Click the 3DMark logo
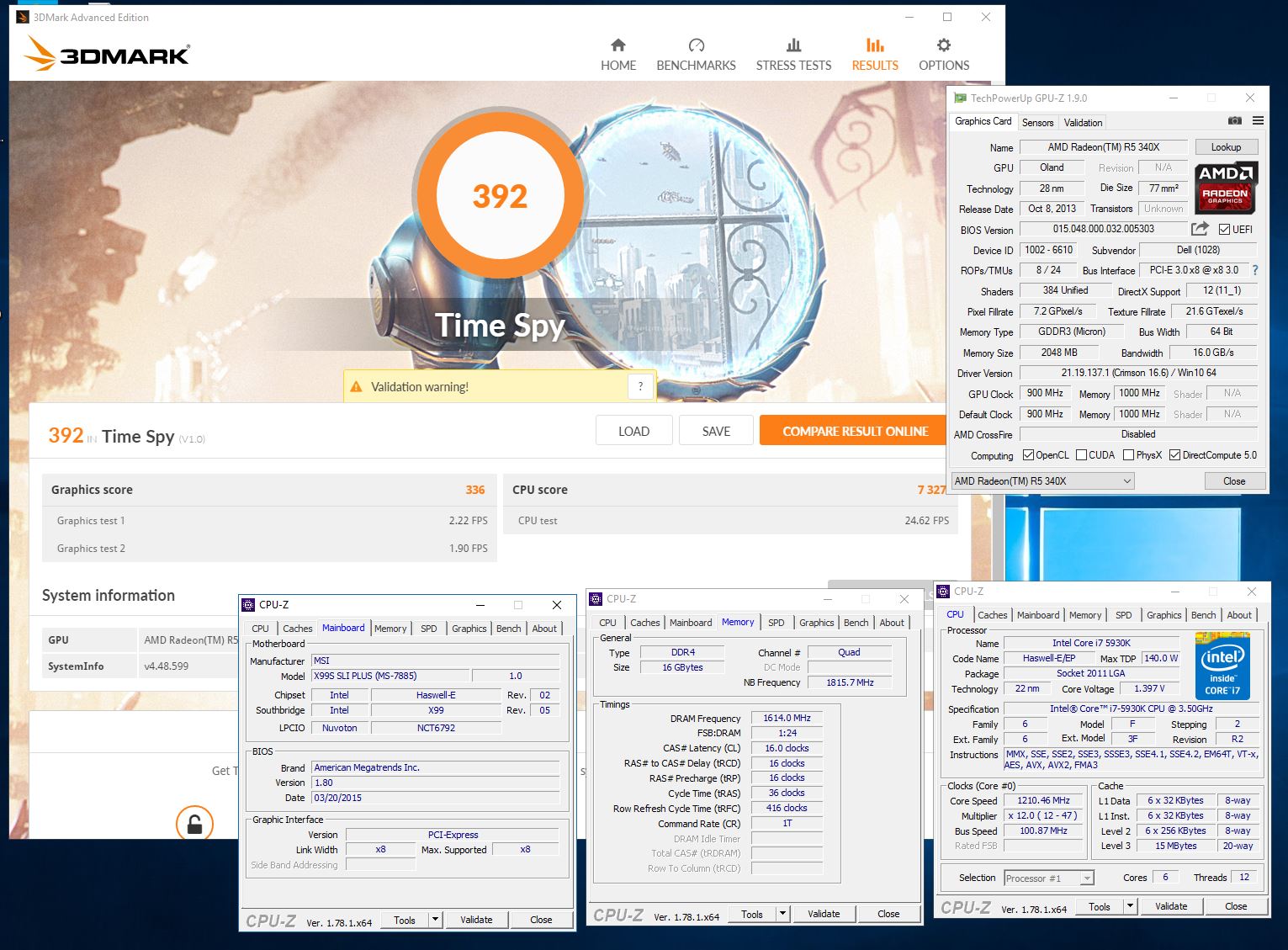The width and height of the screenshot is (1288, 950). tap(107, 53)
